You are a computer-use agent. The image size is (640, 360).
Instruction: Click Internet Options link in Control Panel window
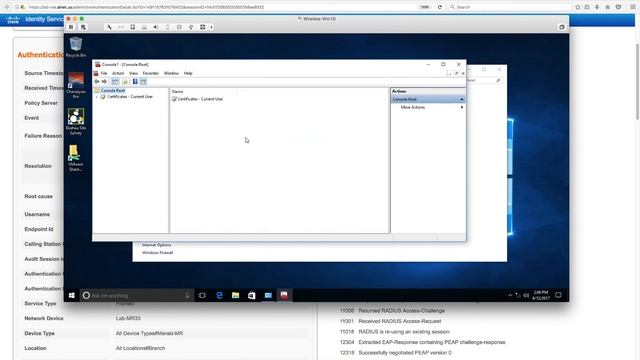pos(157,245)
